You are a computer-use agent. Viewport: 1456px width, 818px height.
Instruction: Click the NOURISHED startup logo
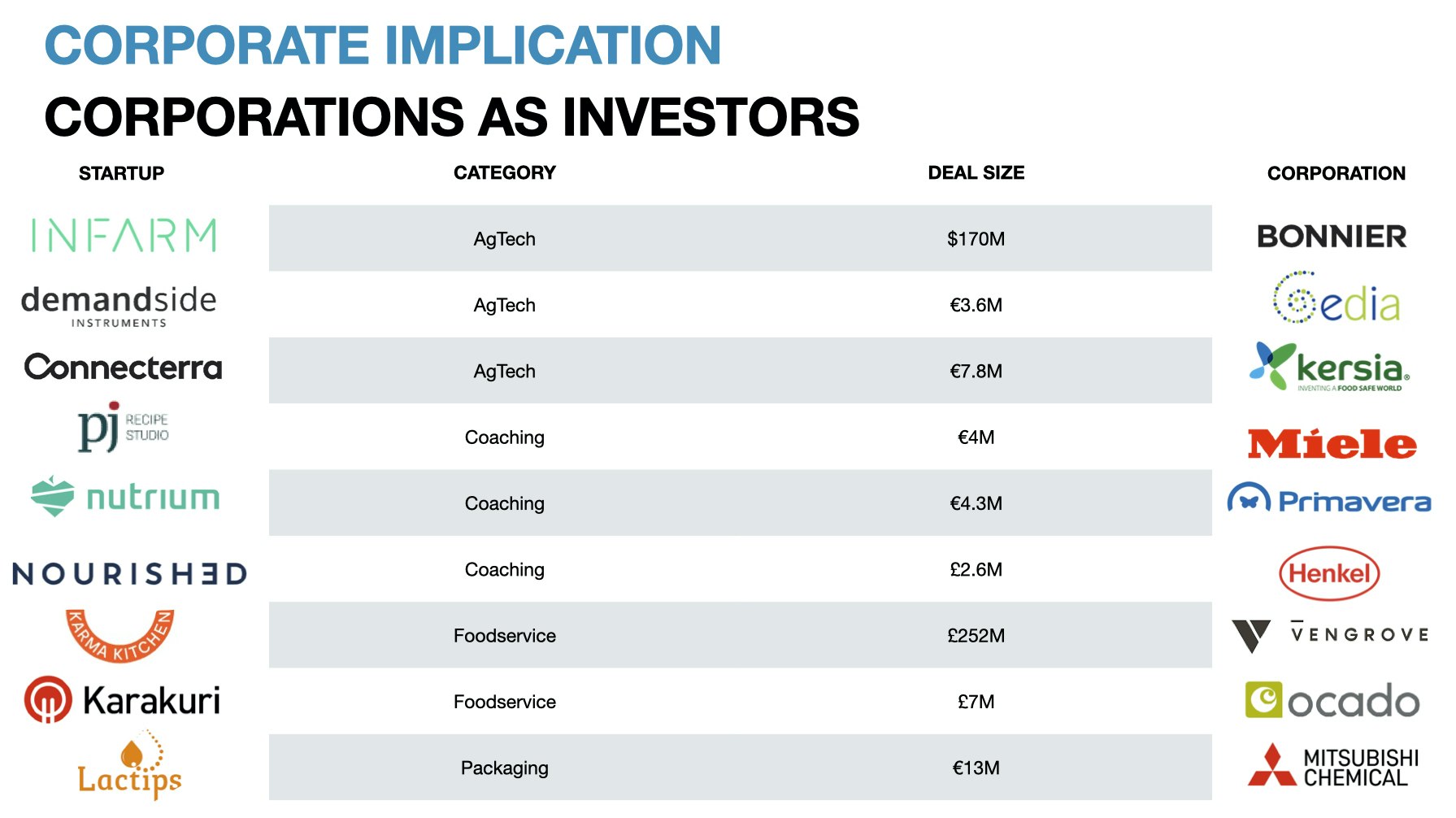[x=129, y=573]
